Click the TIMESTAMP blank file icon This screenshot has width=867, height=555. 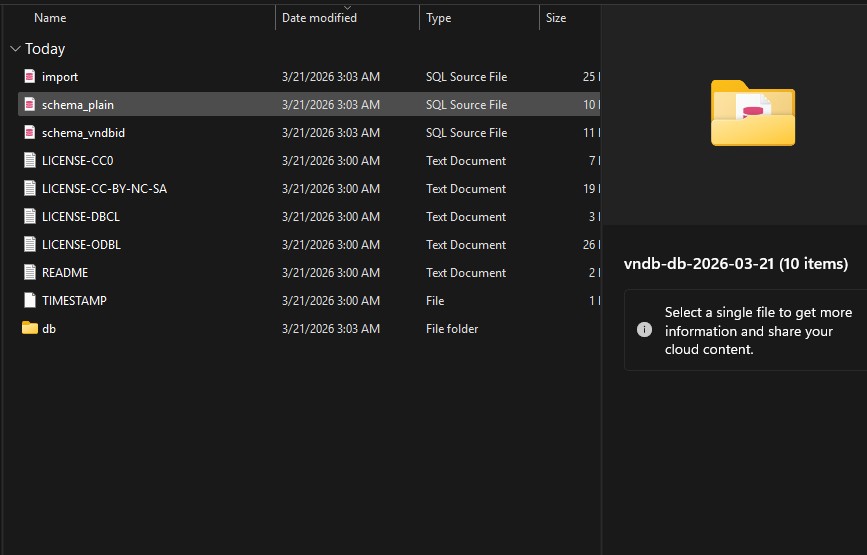pos(30,301)
